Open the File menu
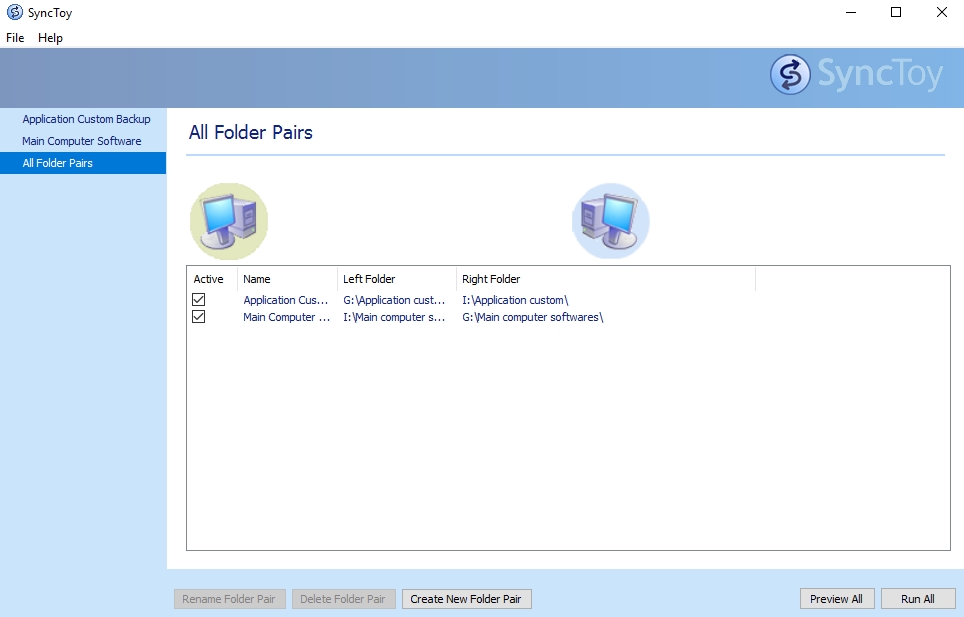Screen dimensions: 964x617 pos(15,37)
